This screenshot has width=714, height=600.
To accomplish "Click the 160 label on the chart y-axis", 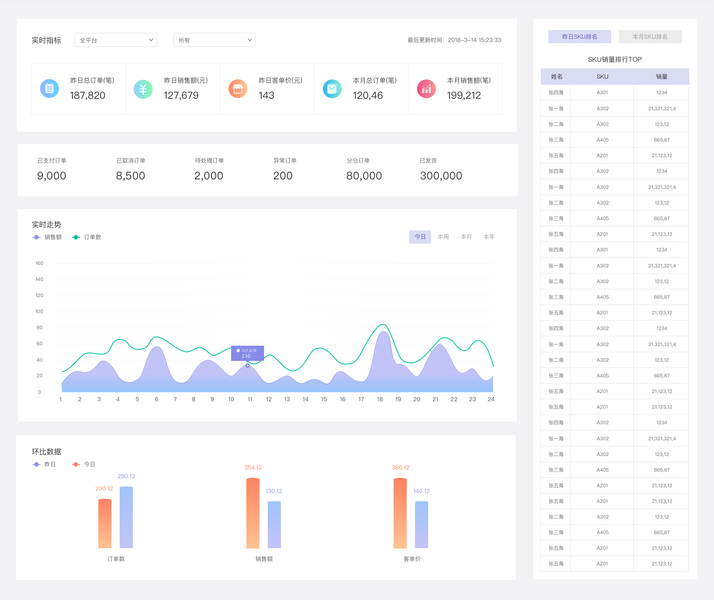I will click(x=39, y=264).
